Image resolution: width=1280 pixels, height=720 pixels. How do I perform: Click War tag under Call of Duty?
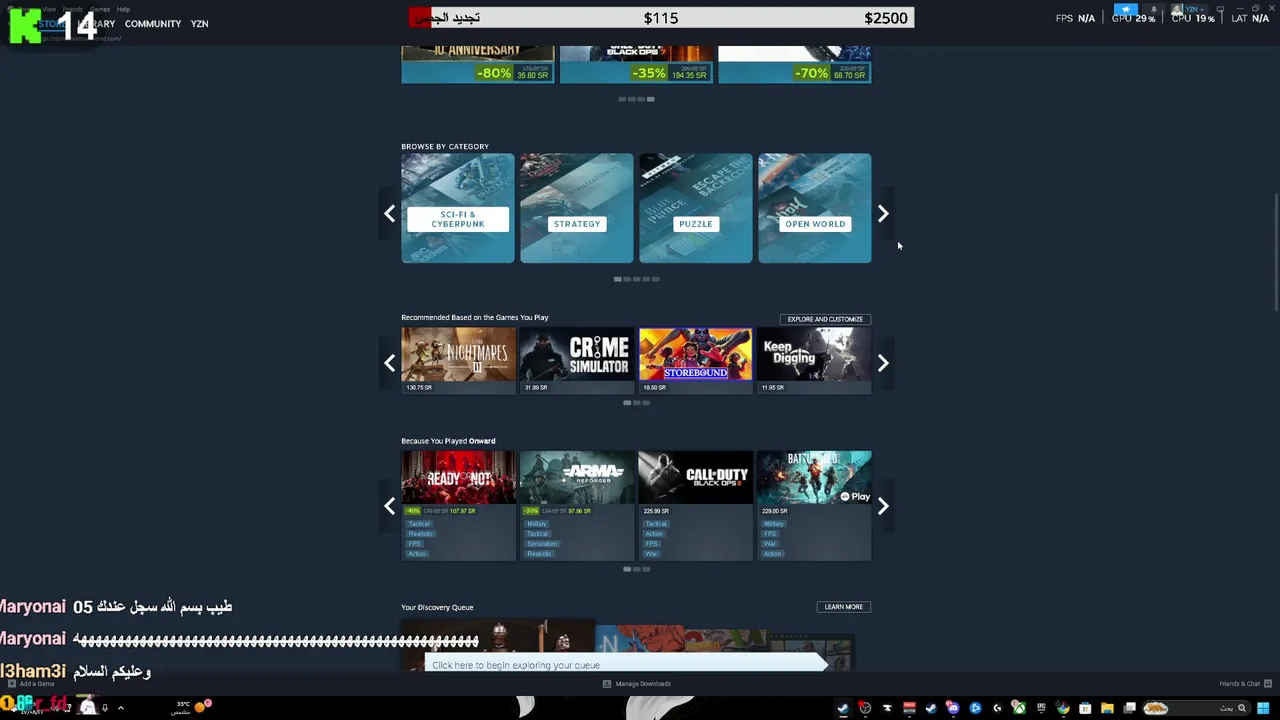(x=651, y=554)
